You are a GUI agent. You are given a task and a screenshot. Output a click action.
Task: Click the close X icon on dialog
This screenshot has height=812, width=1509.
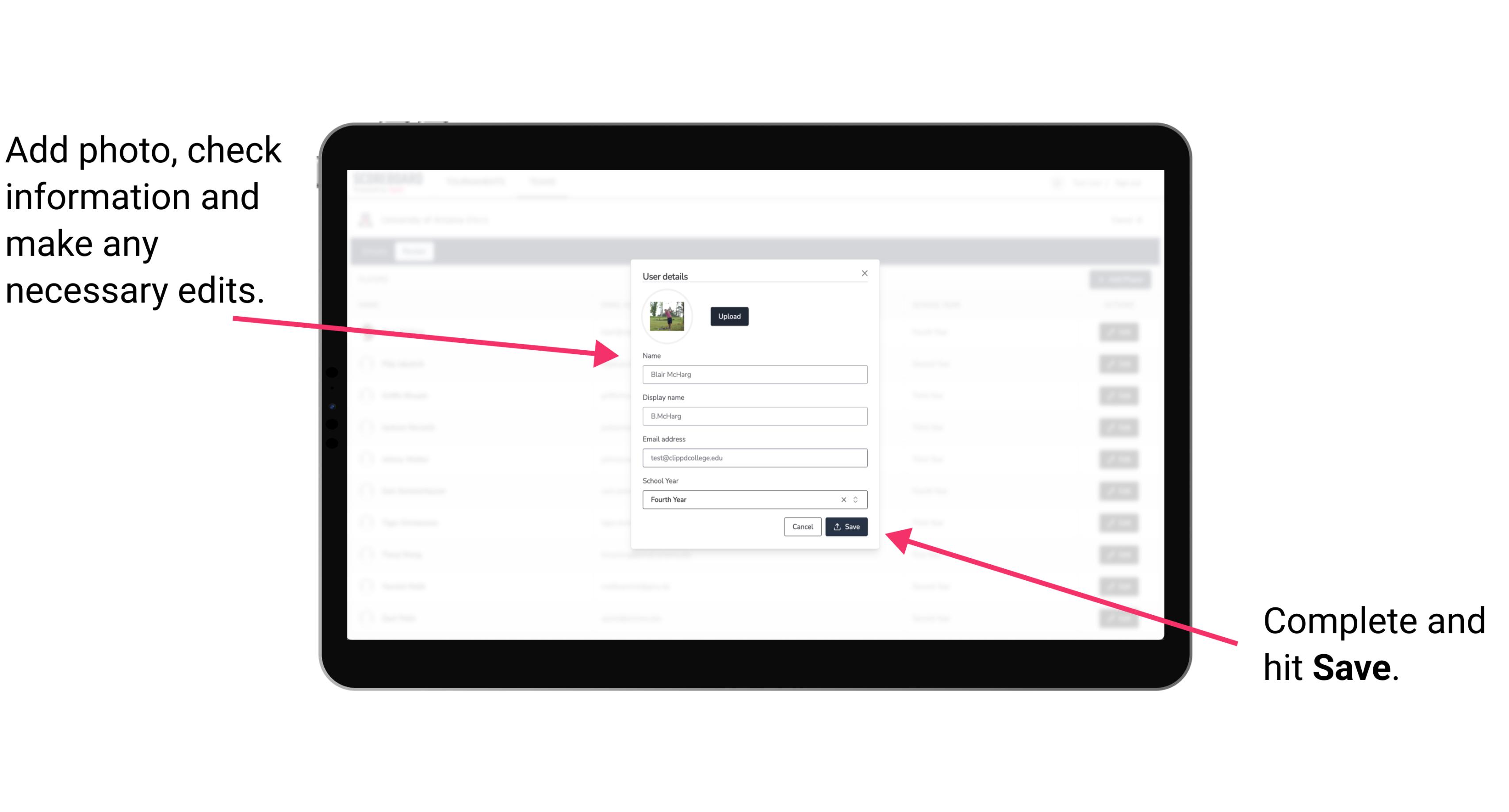click(x=865, y=273)
